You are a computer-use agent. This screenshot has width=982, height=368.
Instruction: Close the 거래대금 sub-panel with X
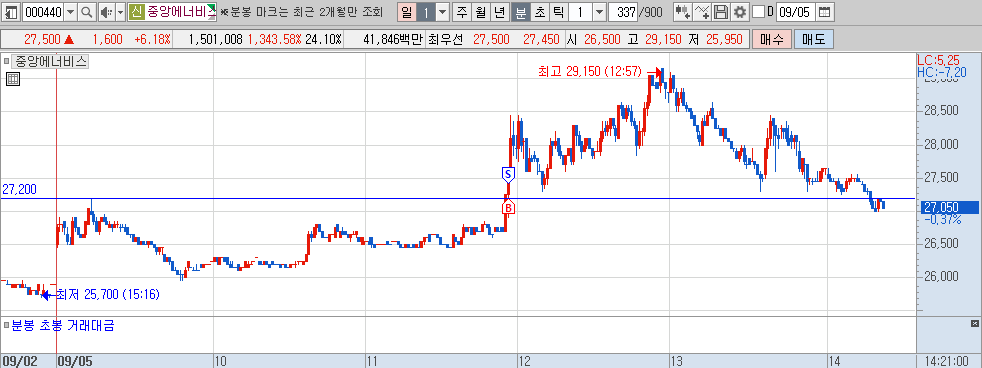[x=974, y=324]
